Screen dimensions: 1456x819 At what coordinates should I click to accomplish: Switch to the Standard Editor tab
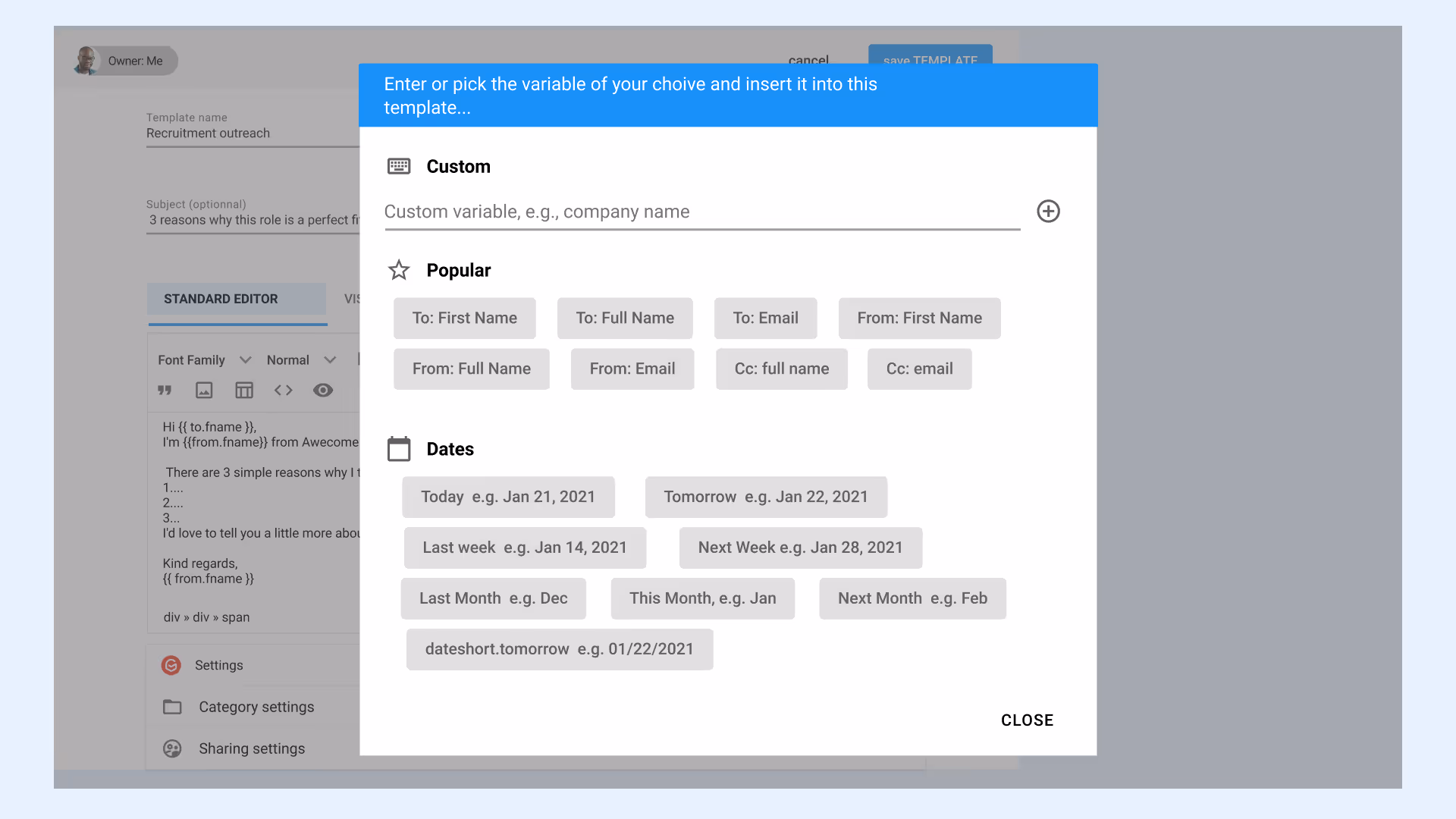coord(221,299)
